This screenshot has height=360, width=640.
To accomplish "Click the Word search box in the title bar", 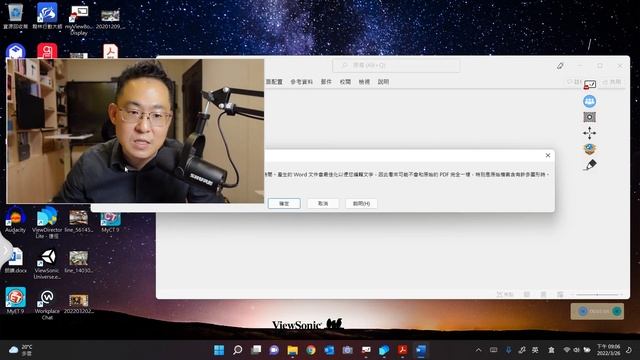I will pyautogui.click(x=396, y=65).
